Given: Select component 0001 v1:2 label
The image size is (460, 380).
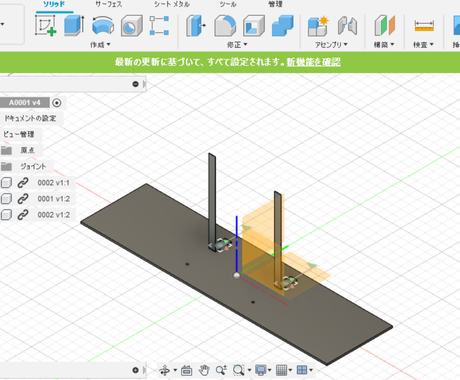Looking at the screenshot, I should [54, 199].
